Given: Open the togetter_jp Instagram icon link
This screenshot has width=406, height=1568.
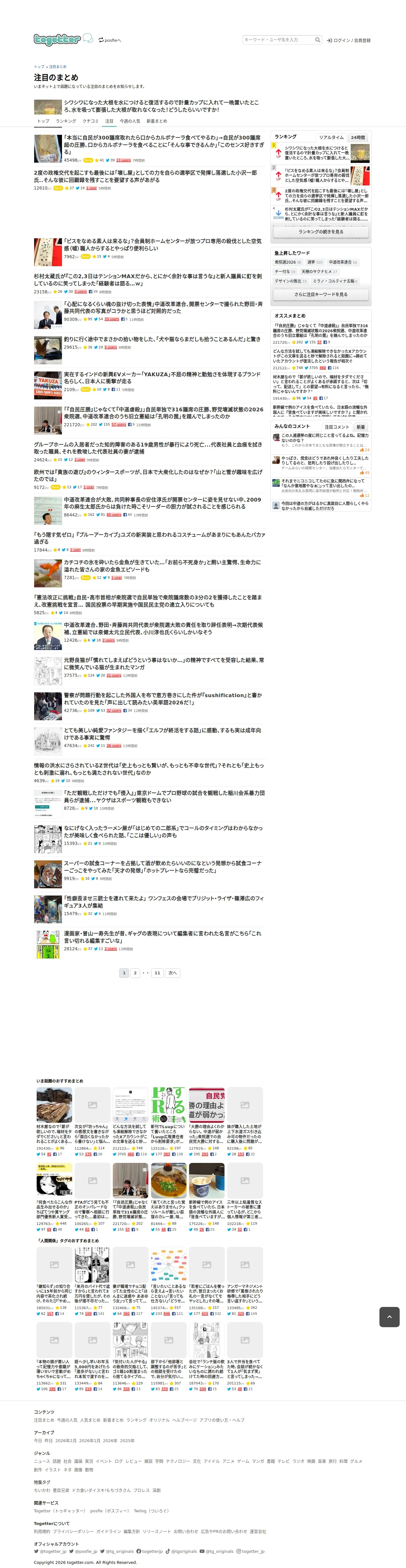Looking at the screenshot, I should click(239, 1552).
